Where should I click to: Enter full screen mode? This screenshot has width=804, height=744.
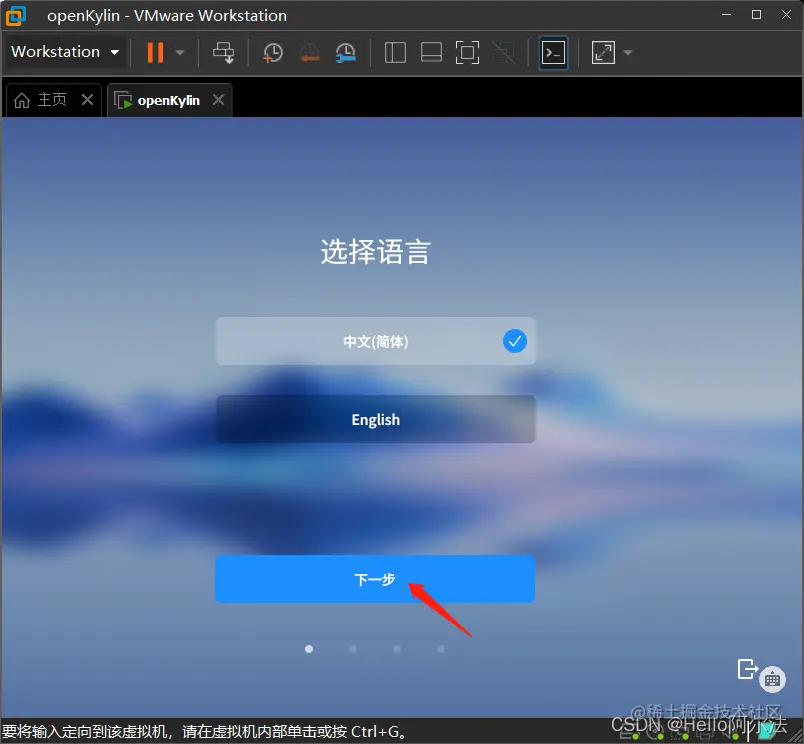click(x=467, y=52)
